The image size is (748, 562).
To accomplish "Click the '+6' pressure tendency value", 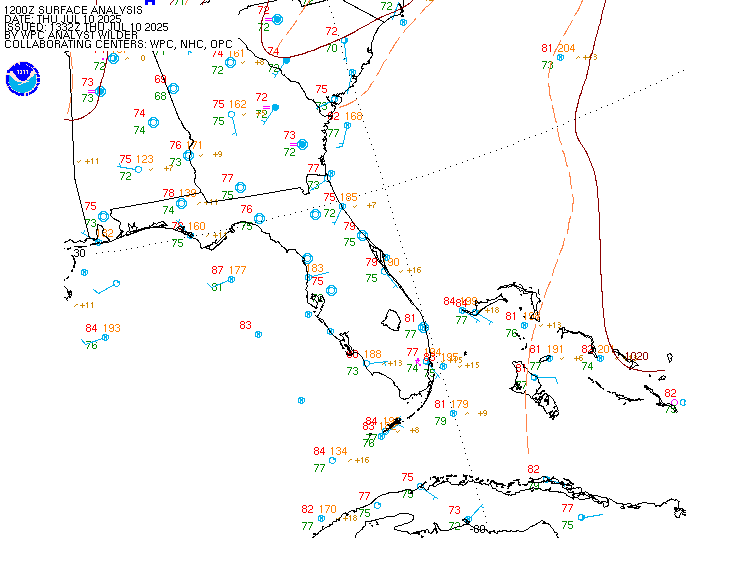I will [578, 358].
